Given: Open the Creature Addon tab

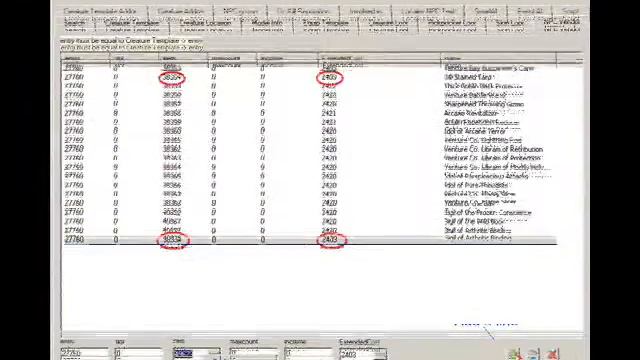Looking at the screenshot, I should click(180, 11).
